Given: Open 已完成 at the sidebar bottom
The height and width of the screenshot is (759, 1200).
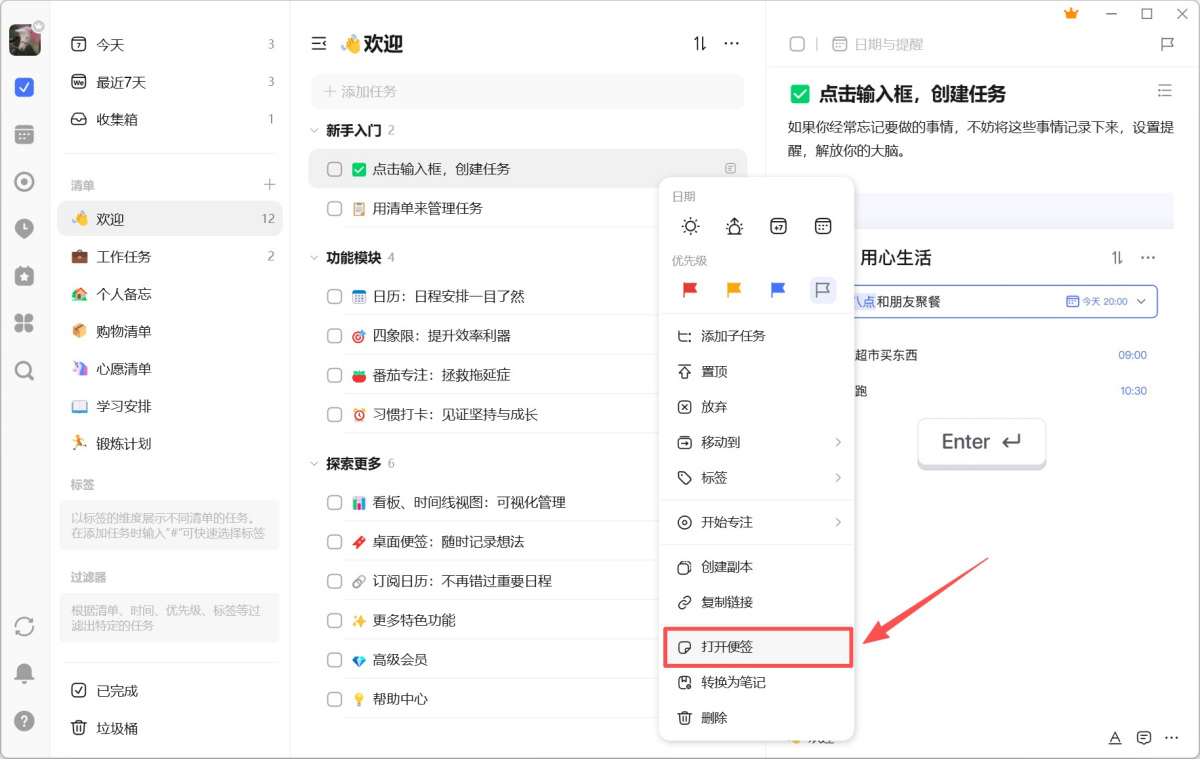Looking at the screenshot, I should (x=111, y=690).
